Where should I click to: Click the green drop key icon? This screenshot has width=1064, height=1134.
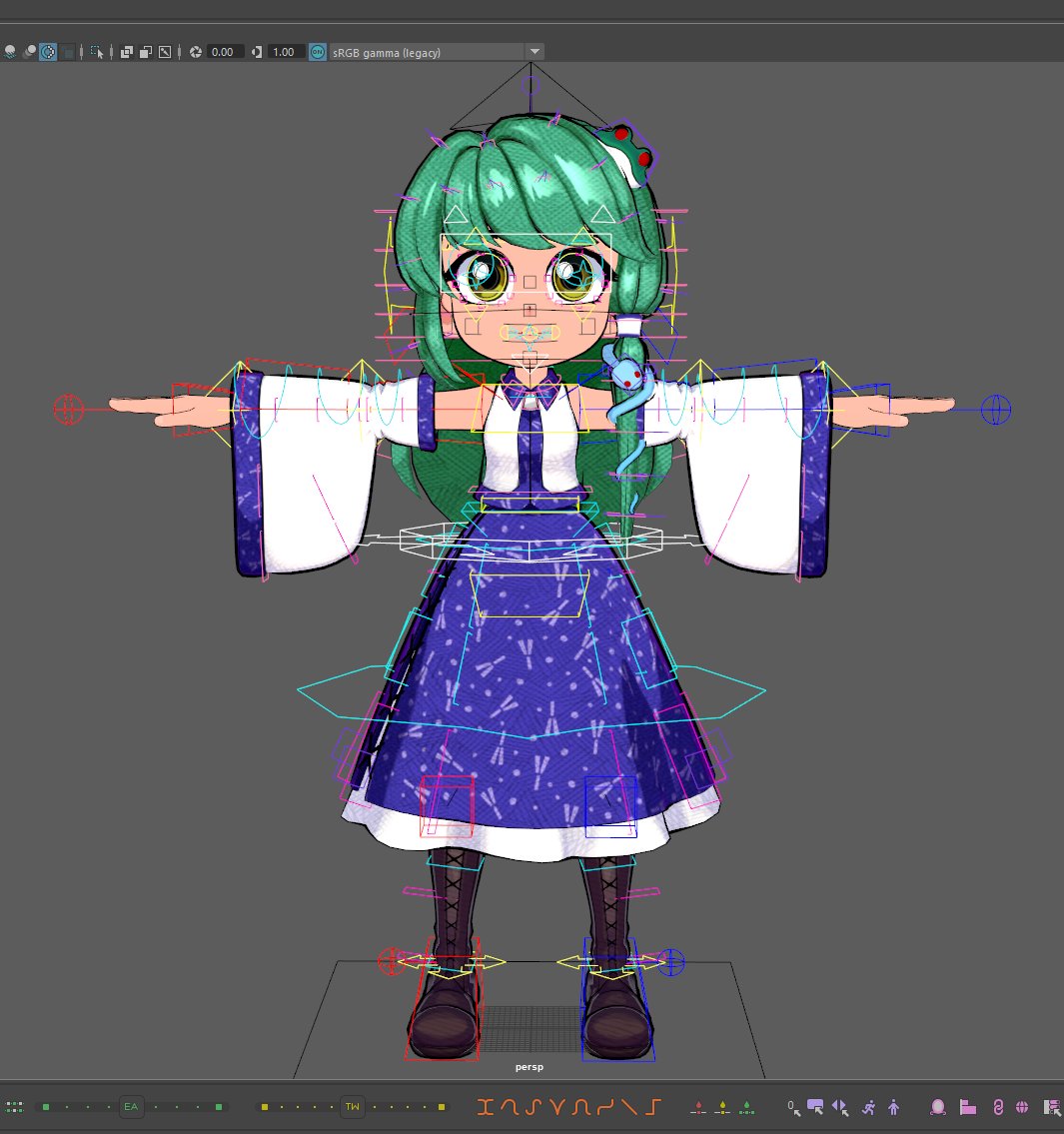point(746,1107)
